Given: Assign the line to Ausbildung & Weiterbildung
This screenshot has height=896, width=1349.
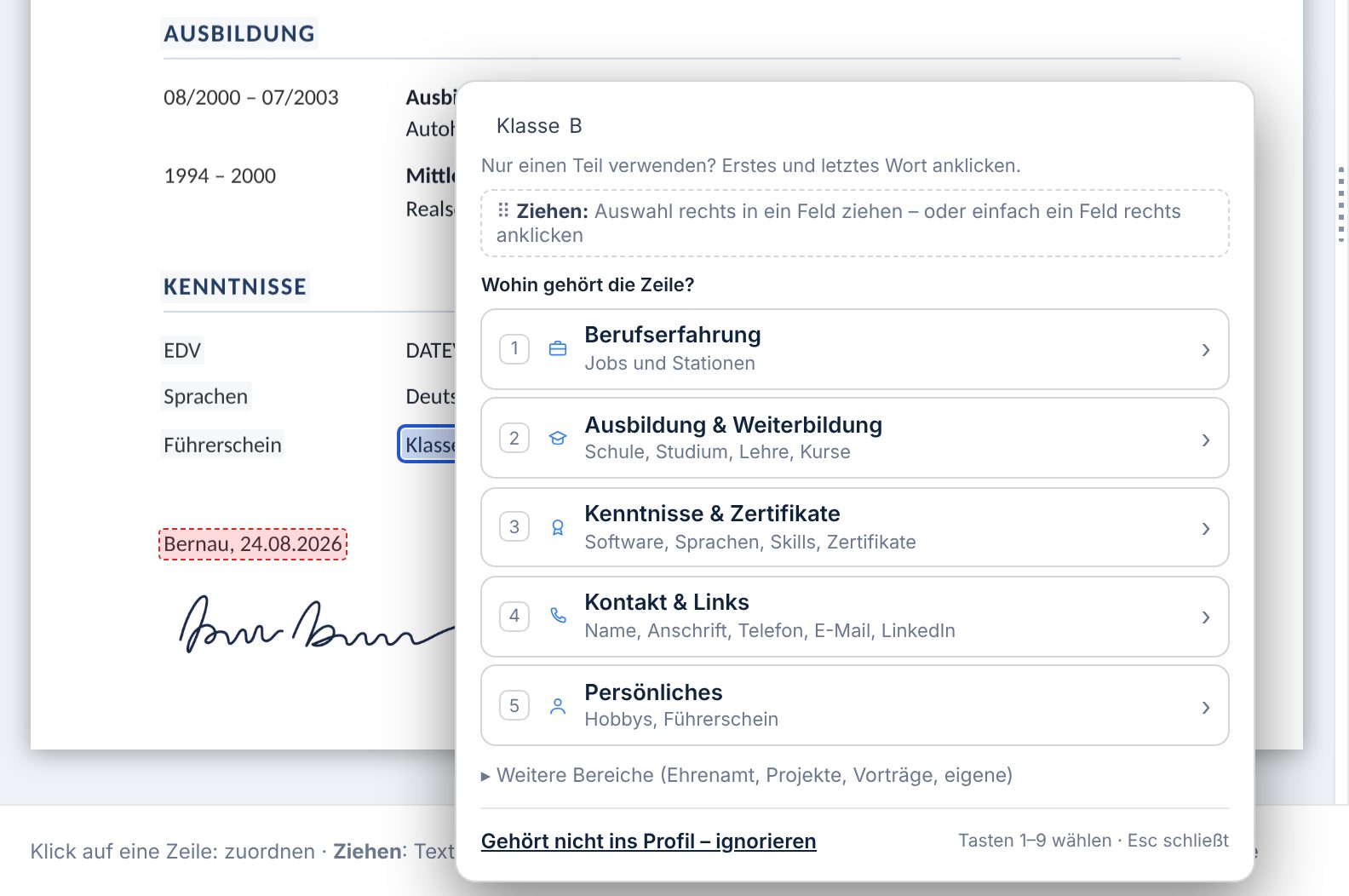Looking at the screenshot, I should point(855,438).
